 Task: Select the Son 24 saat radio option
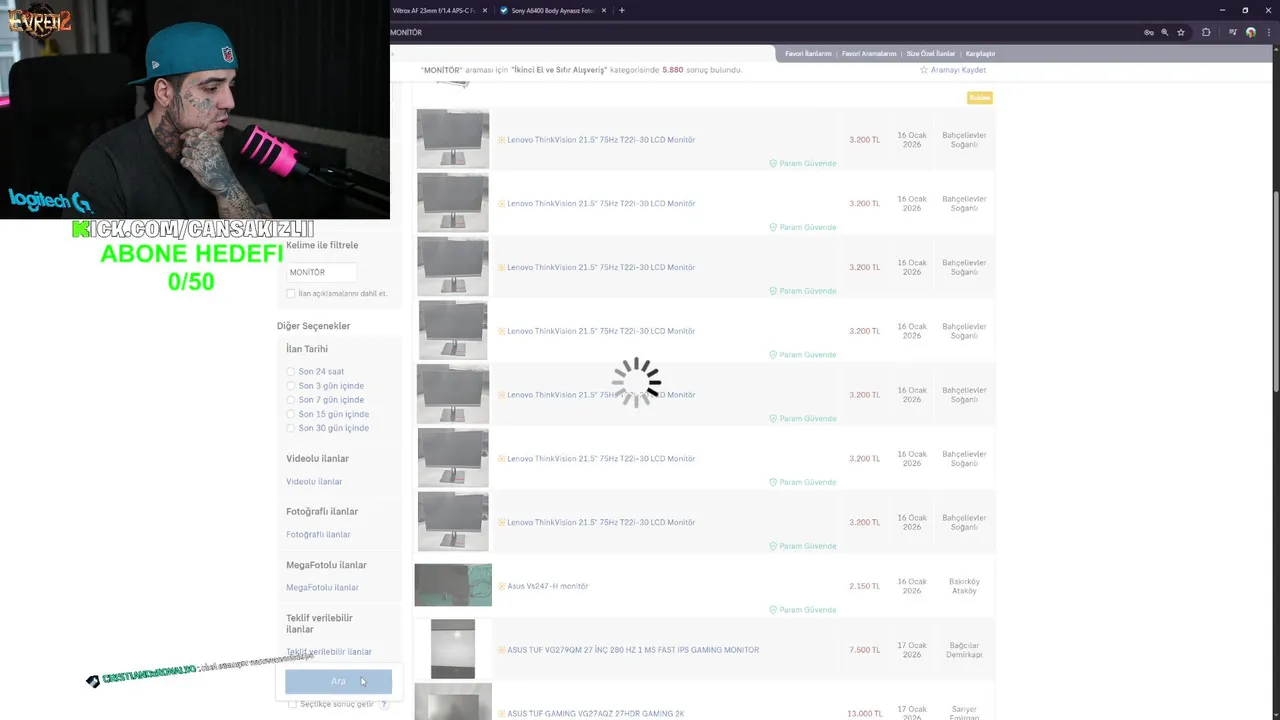[x=291, y=372]
